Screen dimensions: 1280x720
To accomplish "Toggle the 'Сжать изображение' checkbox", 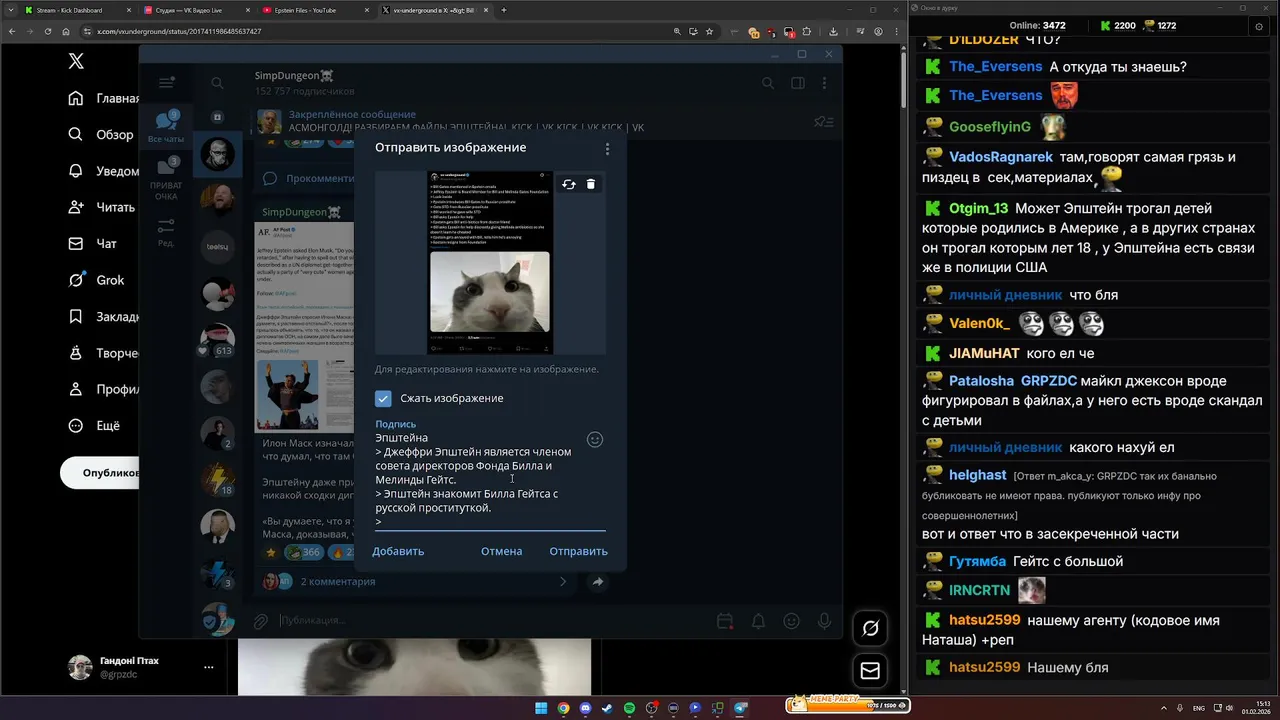I will tap(383, 398).
